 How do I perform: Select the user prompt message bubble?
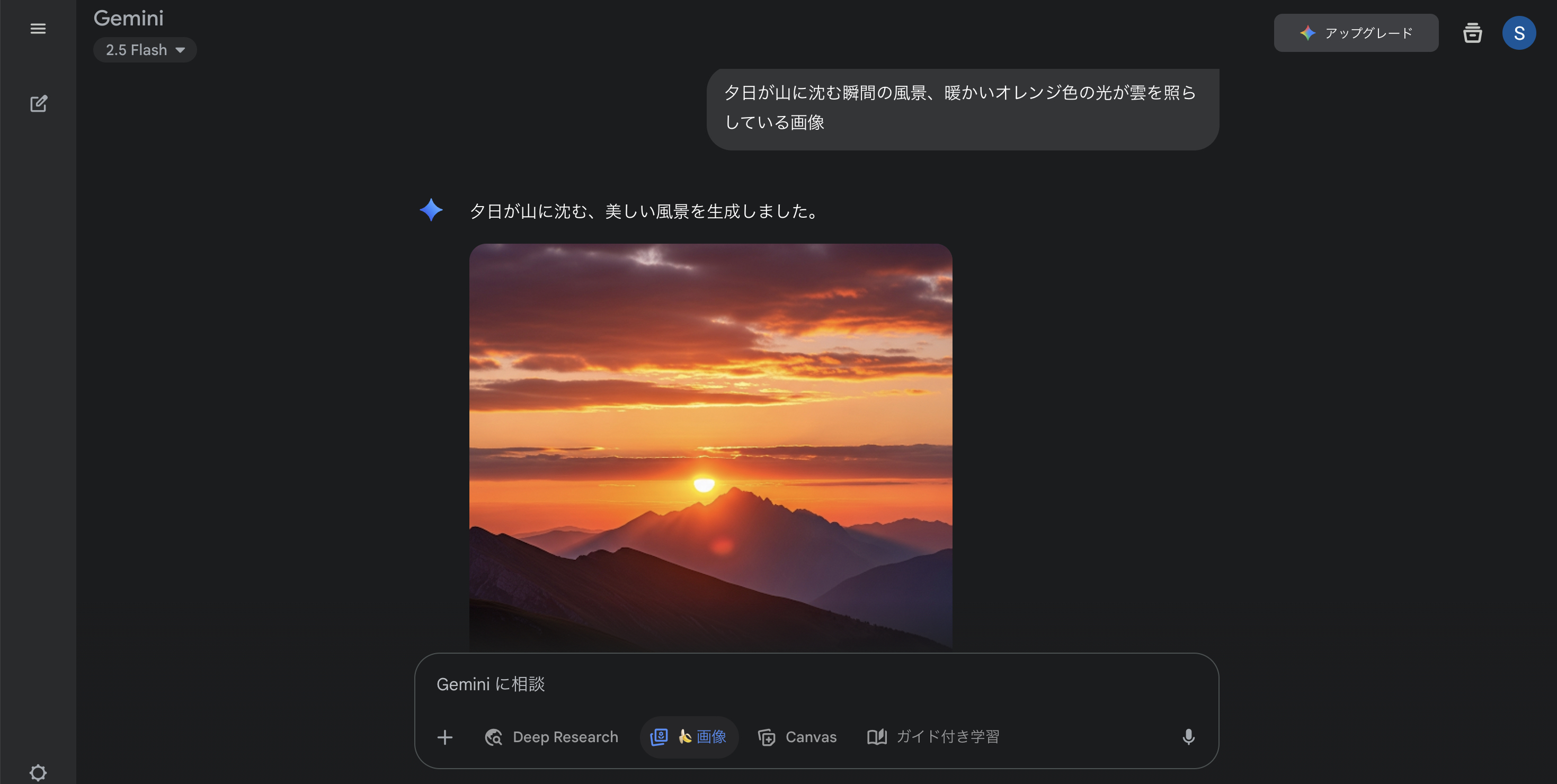pos(962,109)
